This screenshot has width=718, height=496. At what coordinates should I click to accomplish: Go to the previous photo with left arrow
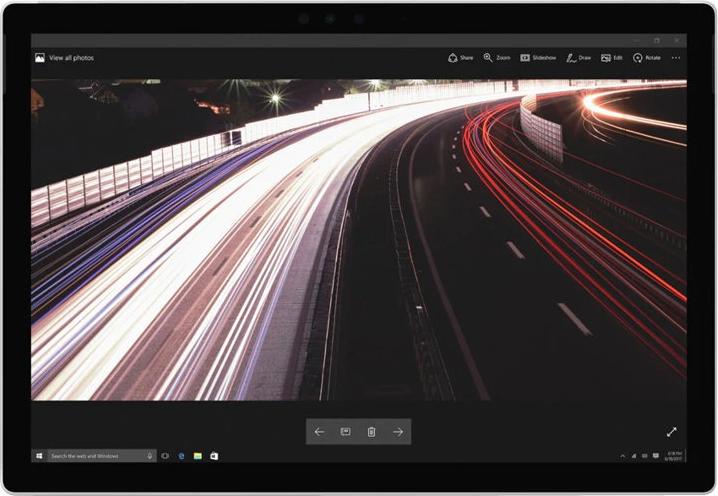(319, 432)
